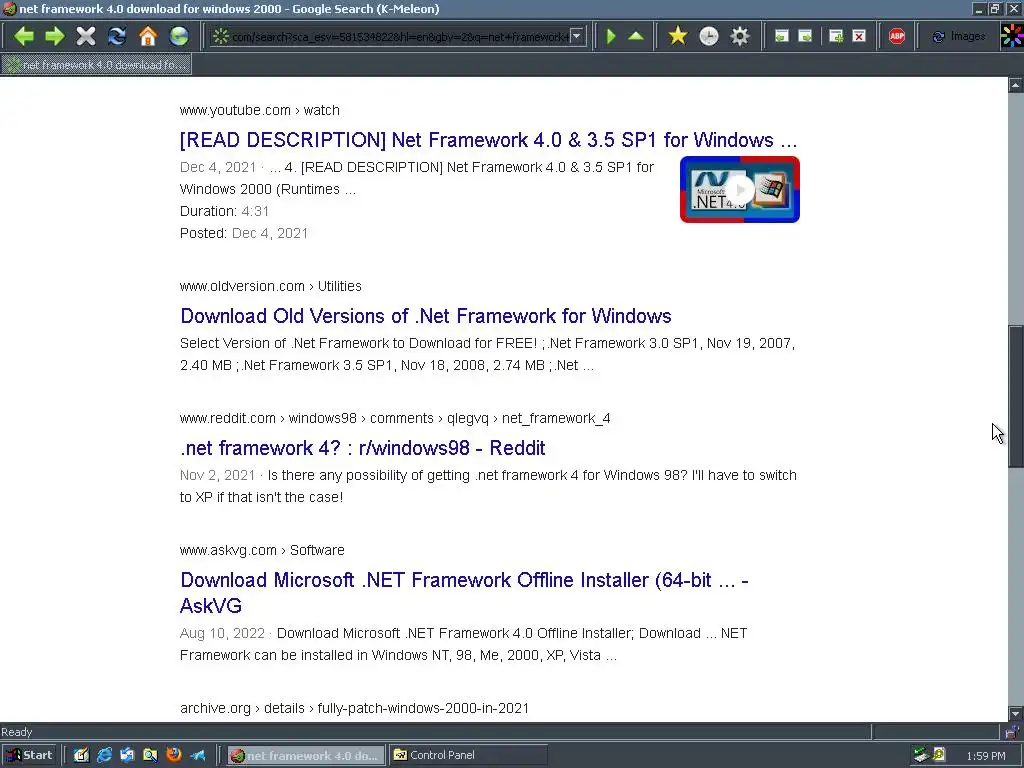Click the 'www.askvg.com › Software' breadcrumb
This screenshot has height=768, width=1024.
click(262, 550)
